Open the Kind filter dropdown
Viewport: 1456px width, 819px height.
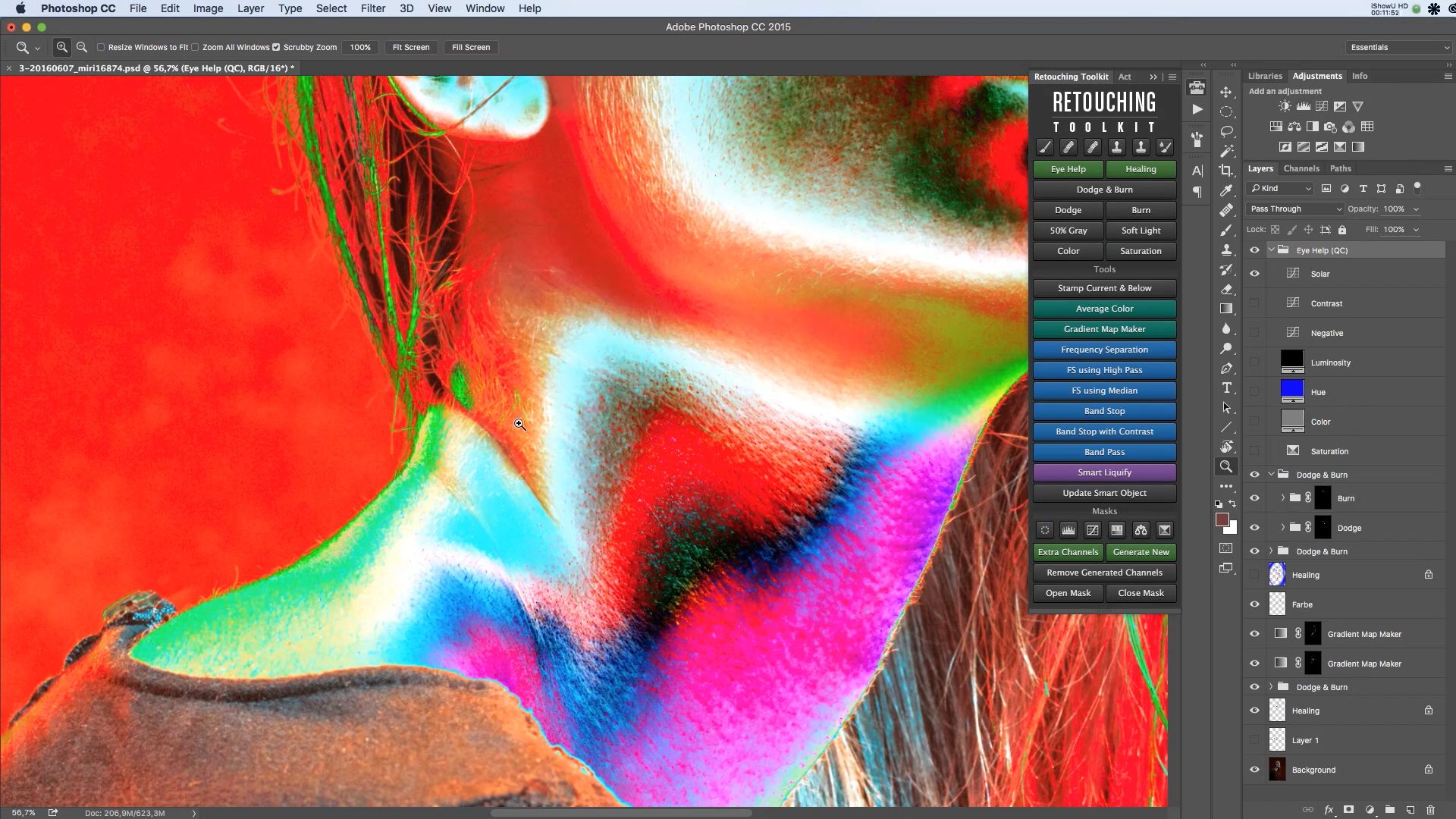(1281, 189)
